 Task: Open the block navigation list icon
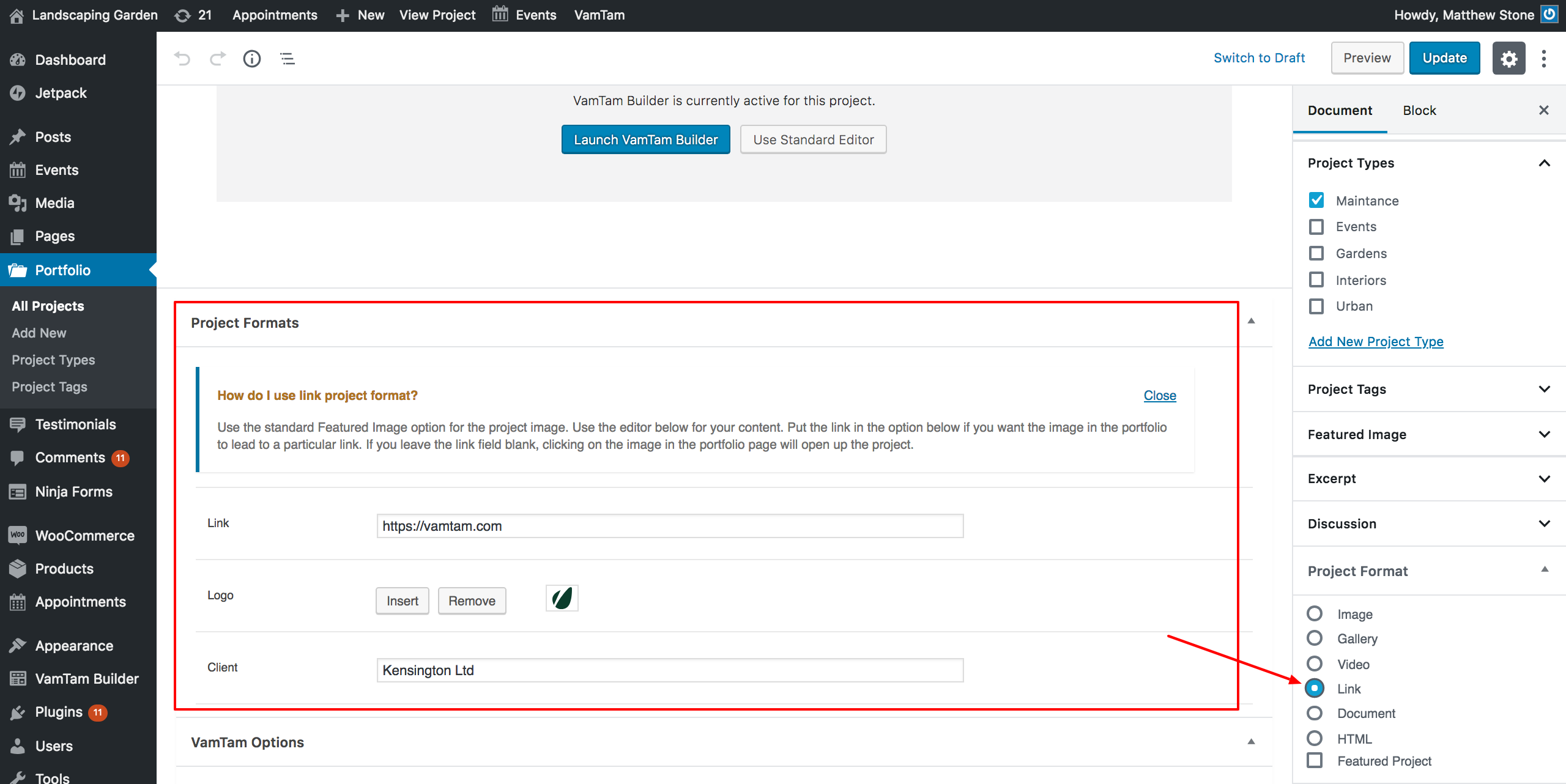click(x=288, y=59)
